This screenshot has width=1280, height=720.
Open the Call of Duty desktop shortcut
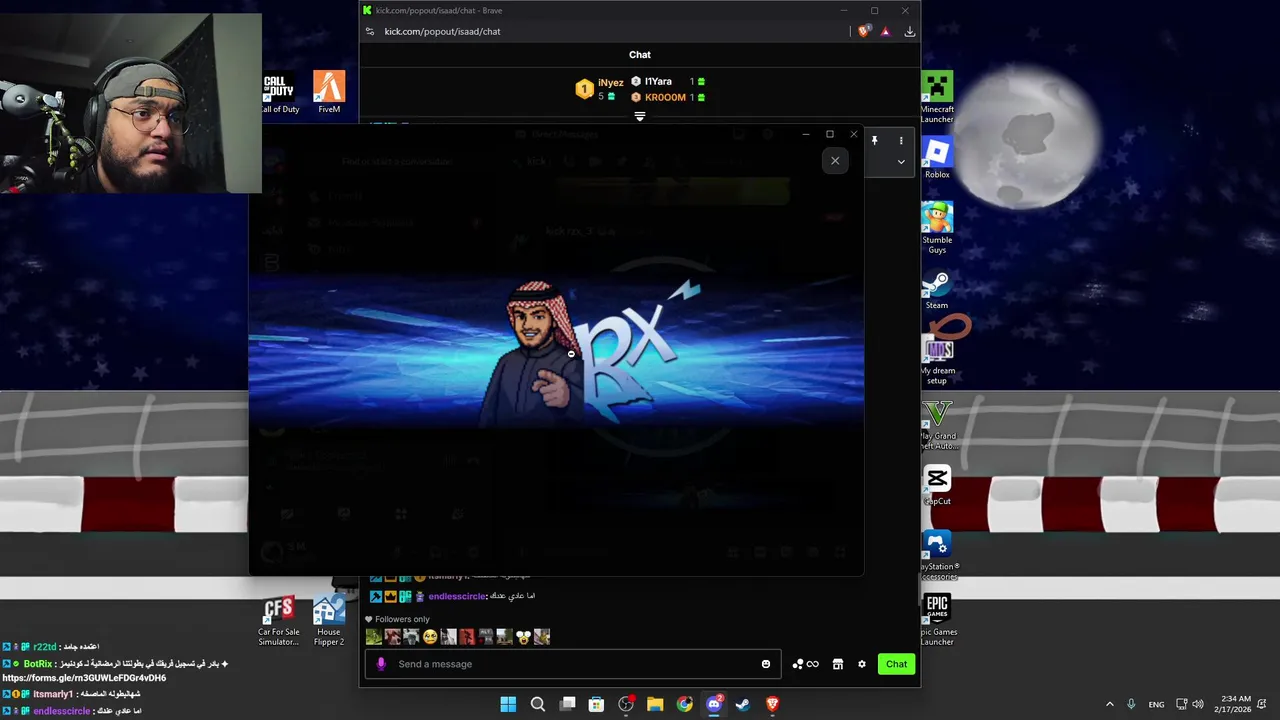pyautogui.click(x=280, y=91)
